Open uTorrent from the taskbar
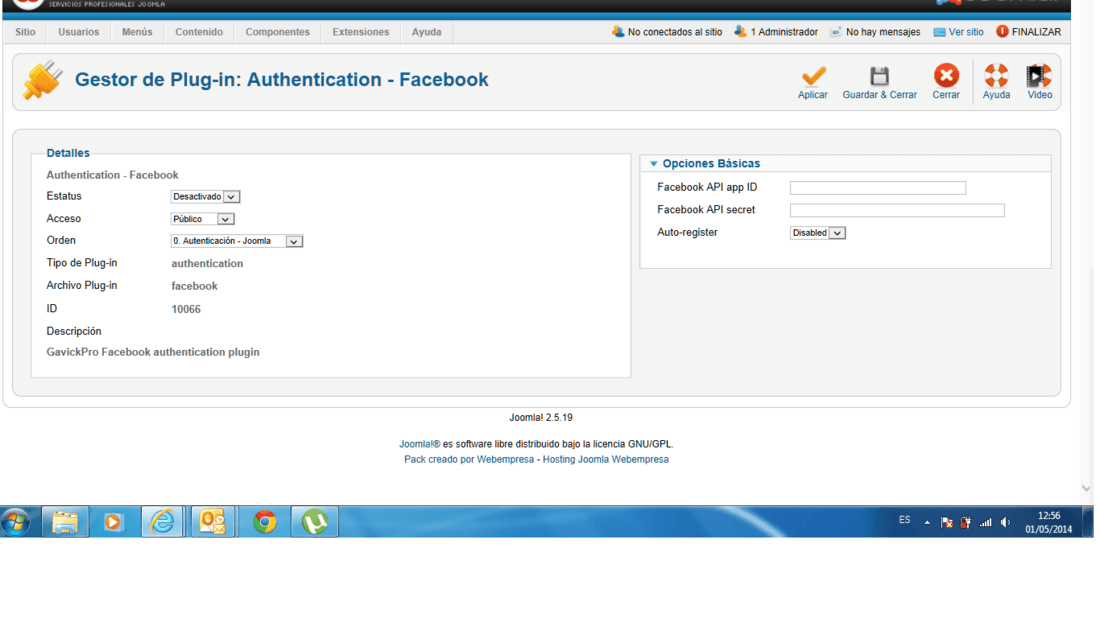1100x618 pixels. (315, 522)
